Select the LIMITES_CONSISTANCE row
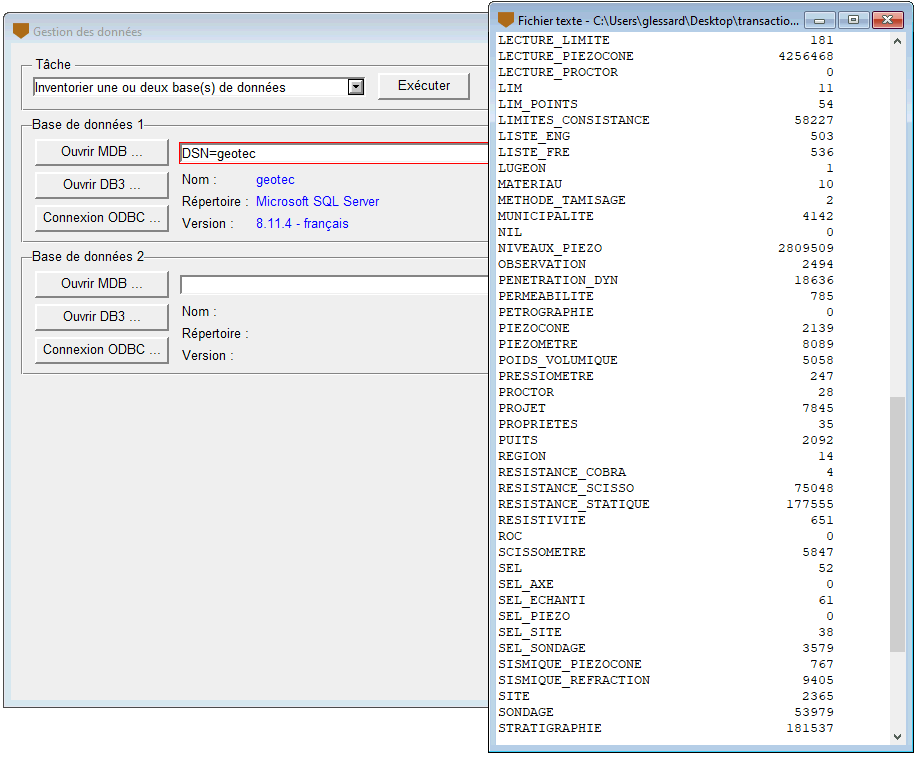Viewport: 917px width, 757px height. pyautogui.click(x=666, y=121)
